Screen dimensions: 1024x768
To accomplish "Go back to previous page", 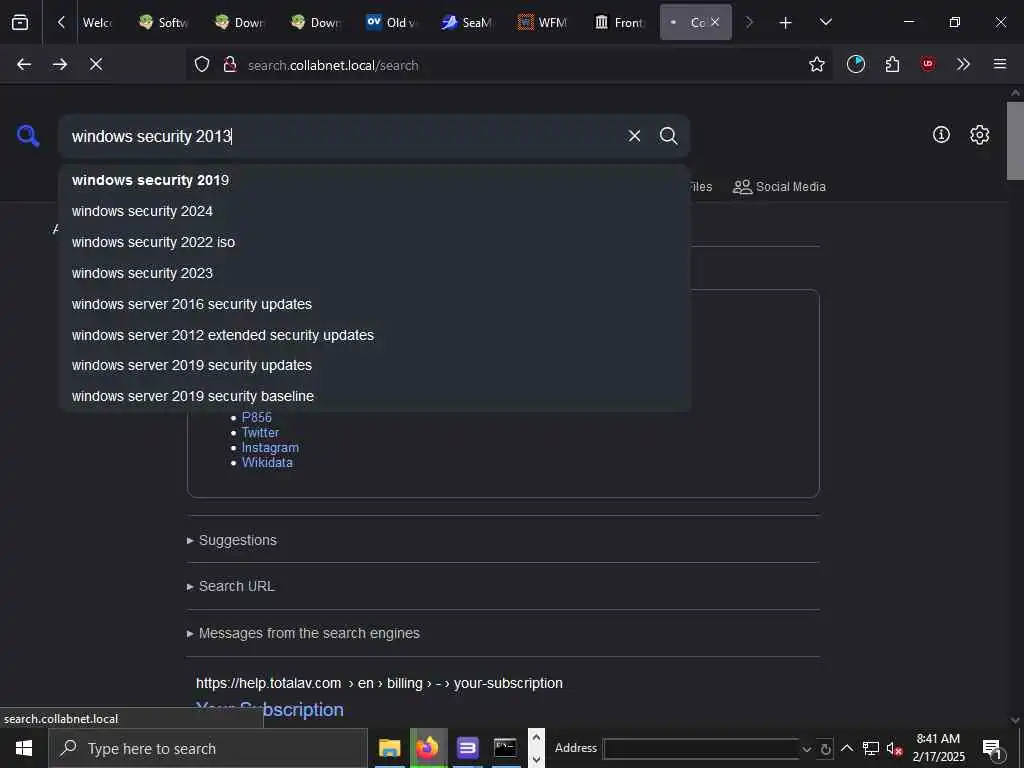I will click(x=24, y=64).
